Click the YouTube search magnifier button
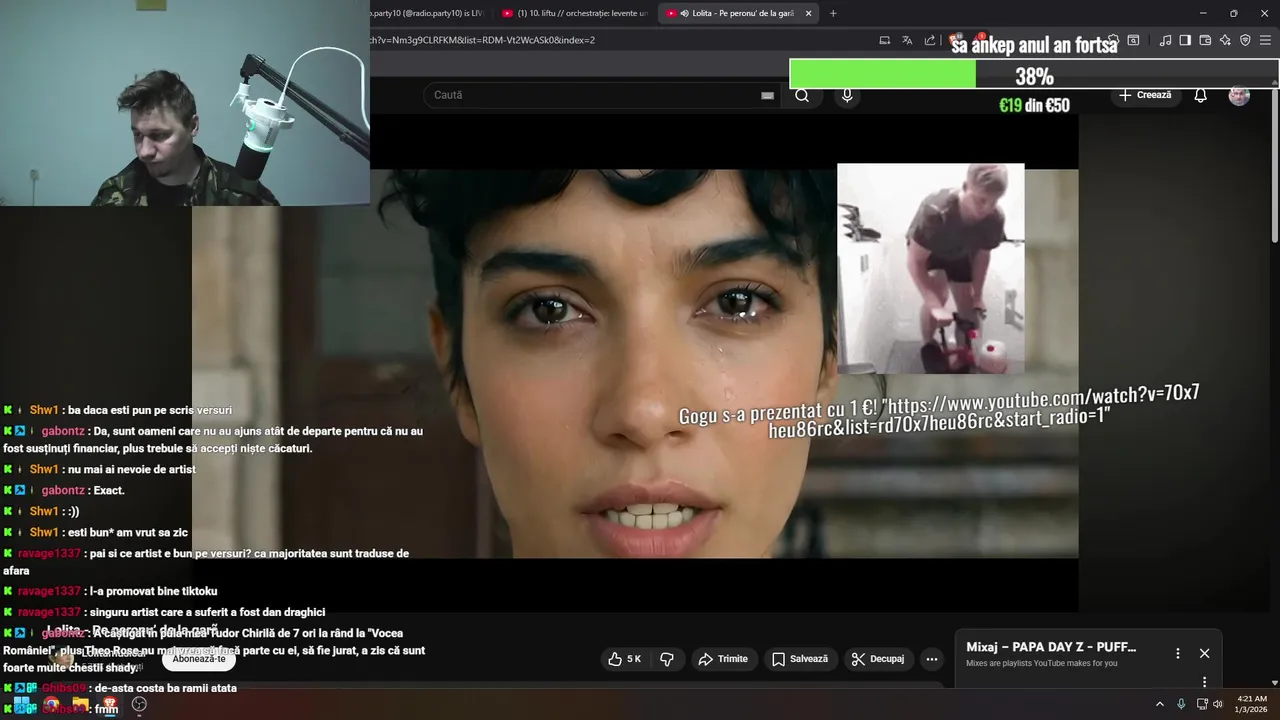Screen dimensions: 1280x720 tap(802, 95)
